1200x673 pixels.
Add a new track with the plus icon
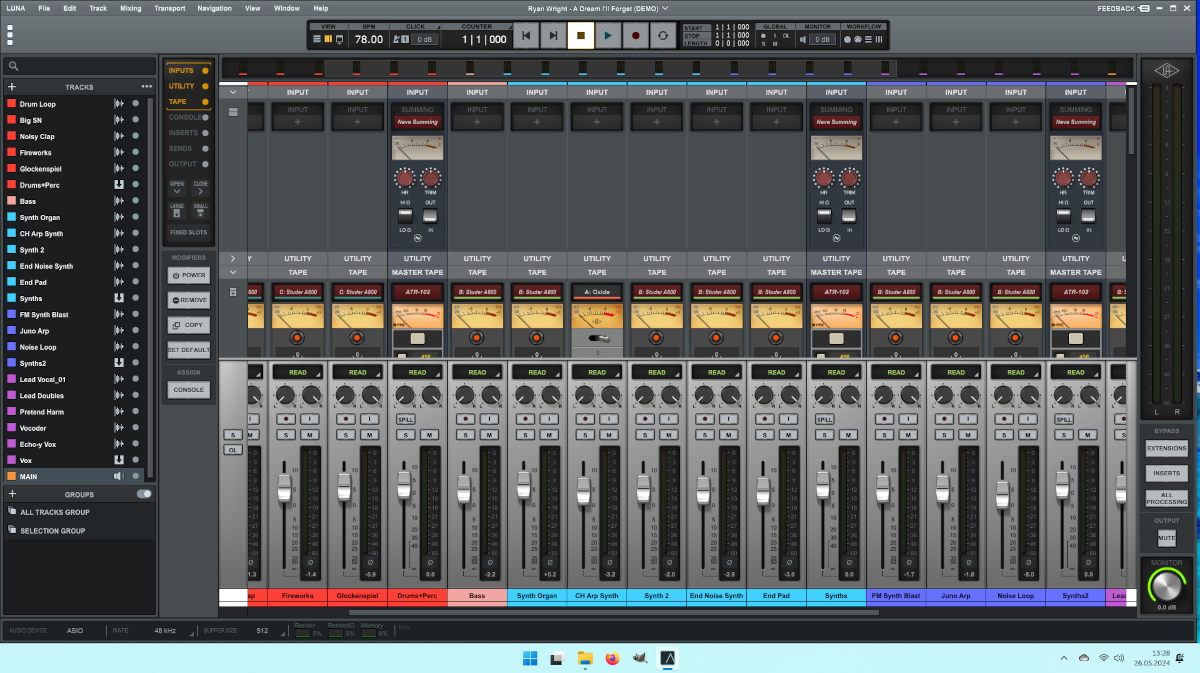[12, 87]
